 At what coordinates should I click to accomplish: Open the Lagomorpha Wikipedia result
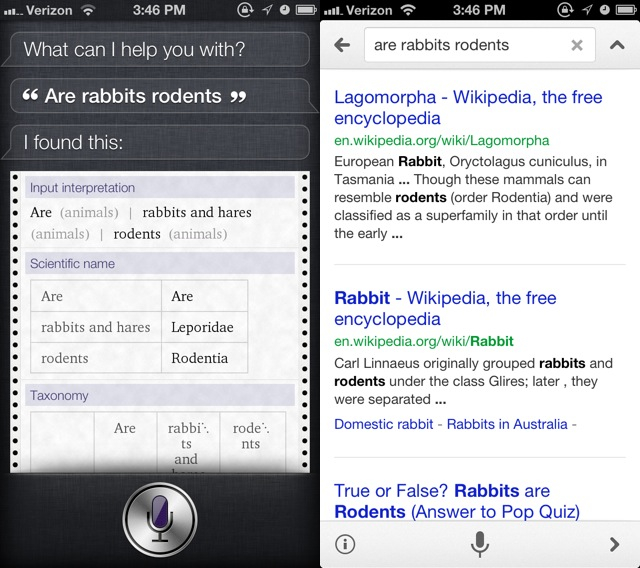pyautogui.click(x=468, y=108)
